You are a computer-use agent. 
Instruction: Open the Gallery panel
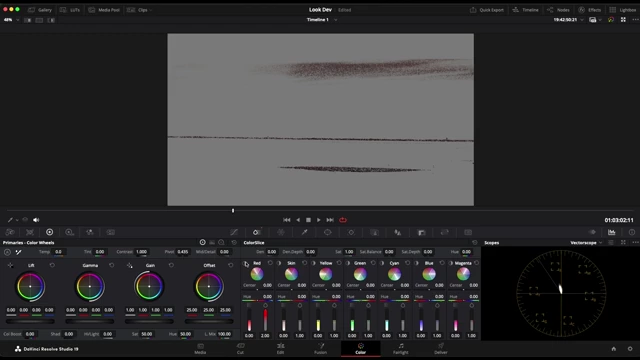pyautogui.click(x=40, y=10)
